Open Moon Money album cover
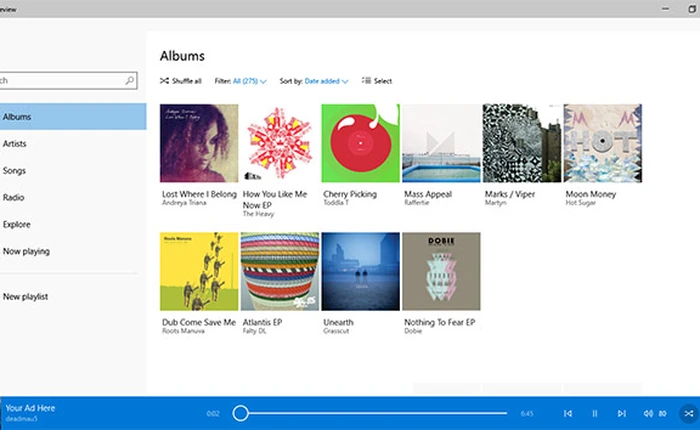This screenshot has height=430, width=700. click(603, 143)
